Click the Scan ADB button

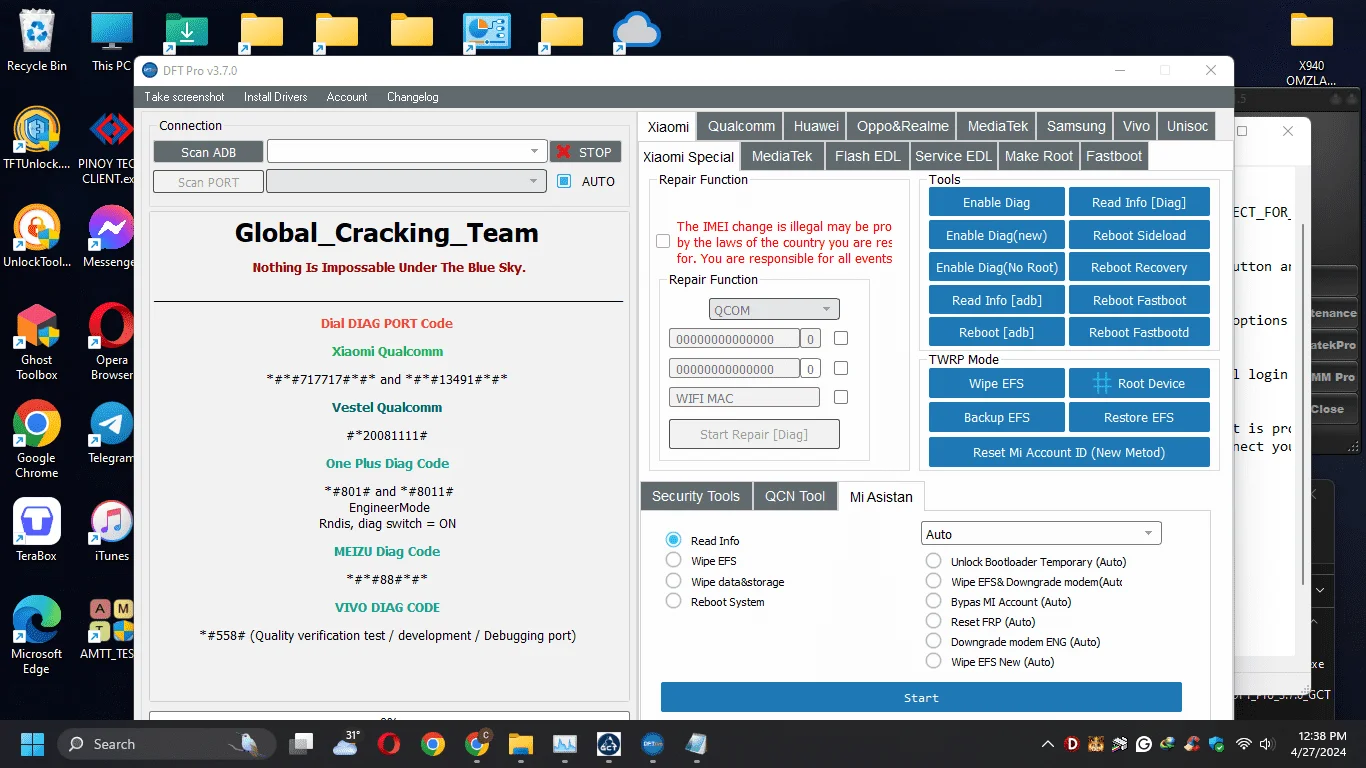tap(208, 152)
